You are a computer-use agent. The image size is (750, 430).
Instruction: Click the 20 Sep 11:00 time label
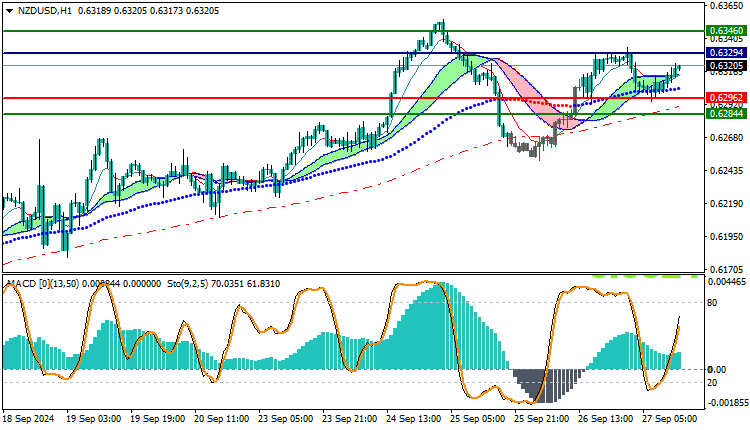(x=221, y=419)
